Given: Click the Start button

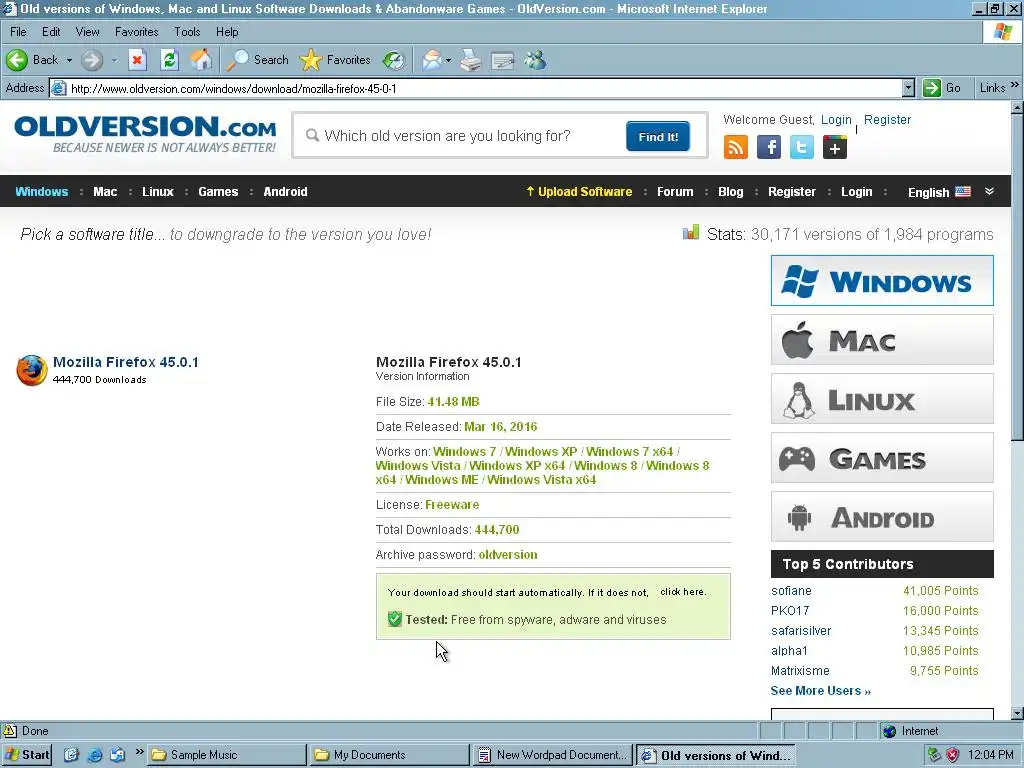Looking at the screenshot, I should (x=26, y=755).
